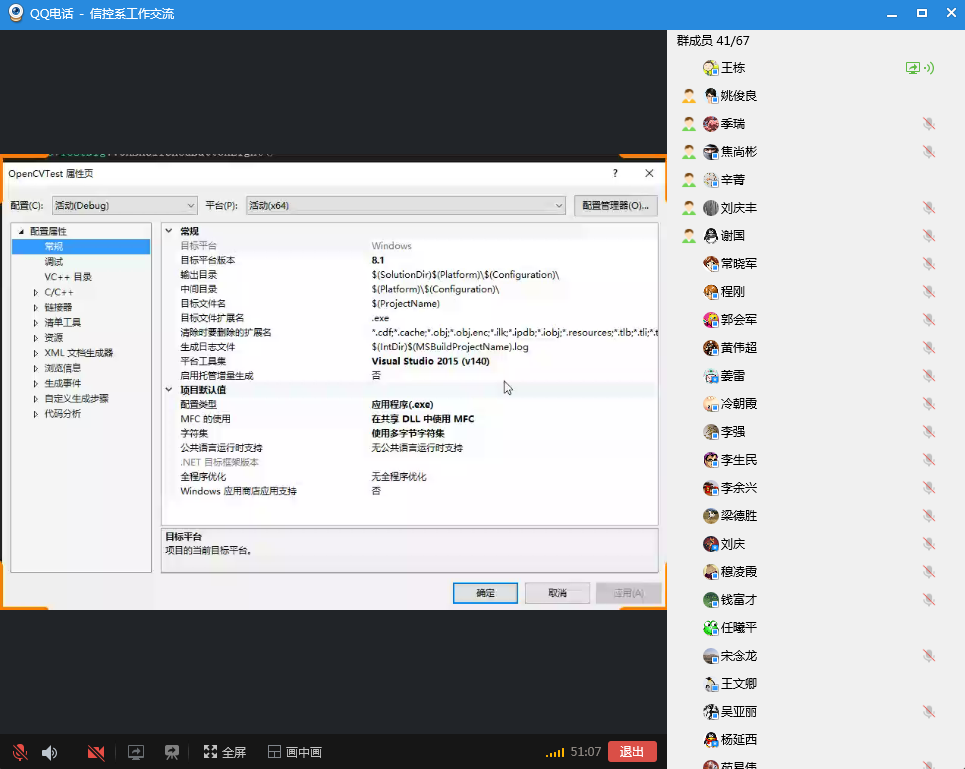The width and height of the screenshot is (965, 769).
Task: Open the 平台 x64 dropdown
Action: 406,205
